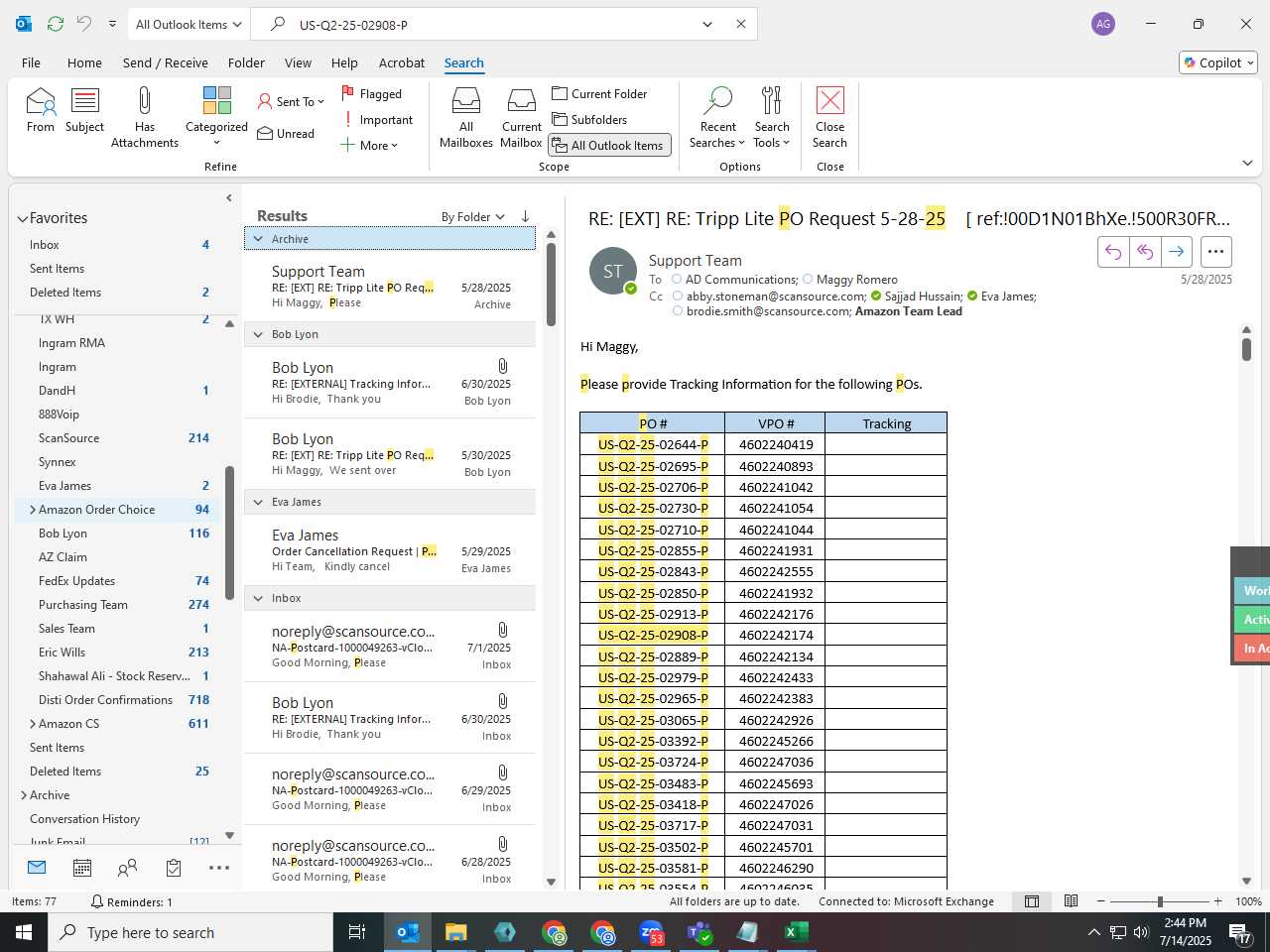Image resolution: width=1270 pixels, height=952 pixels.
Task: Collapse the Bob Lyon results group
Action: coord(259,335)
